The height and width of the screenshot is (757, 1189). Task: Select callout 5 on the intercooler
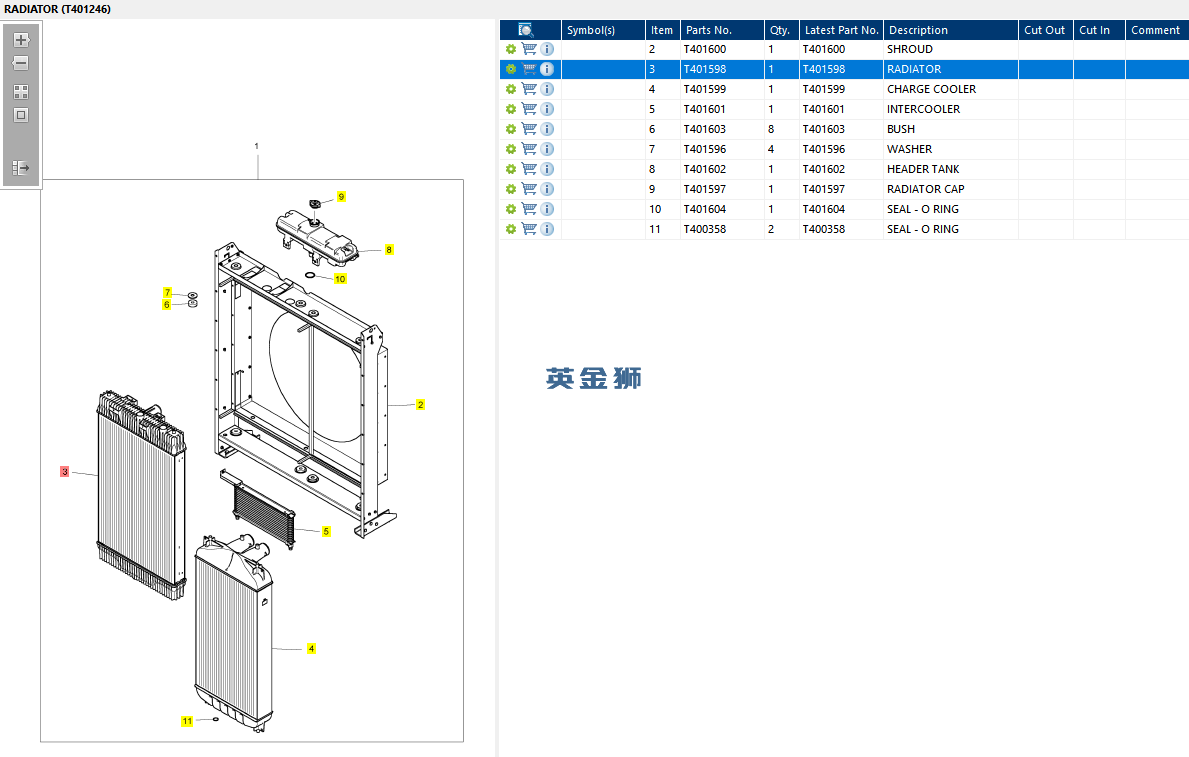326,531
